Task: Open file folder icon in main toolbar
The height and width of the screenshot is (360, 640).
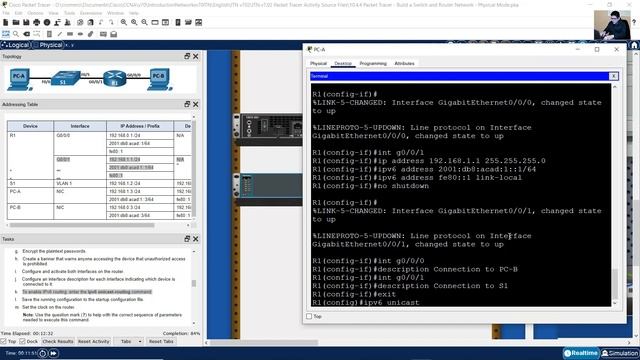Action: pos(16,22)
